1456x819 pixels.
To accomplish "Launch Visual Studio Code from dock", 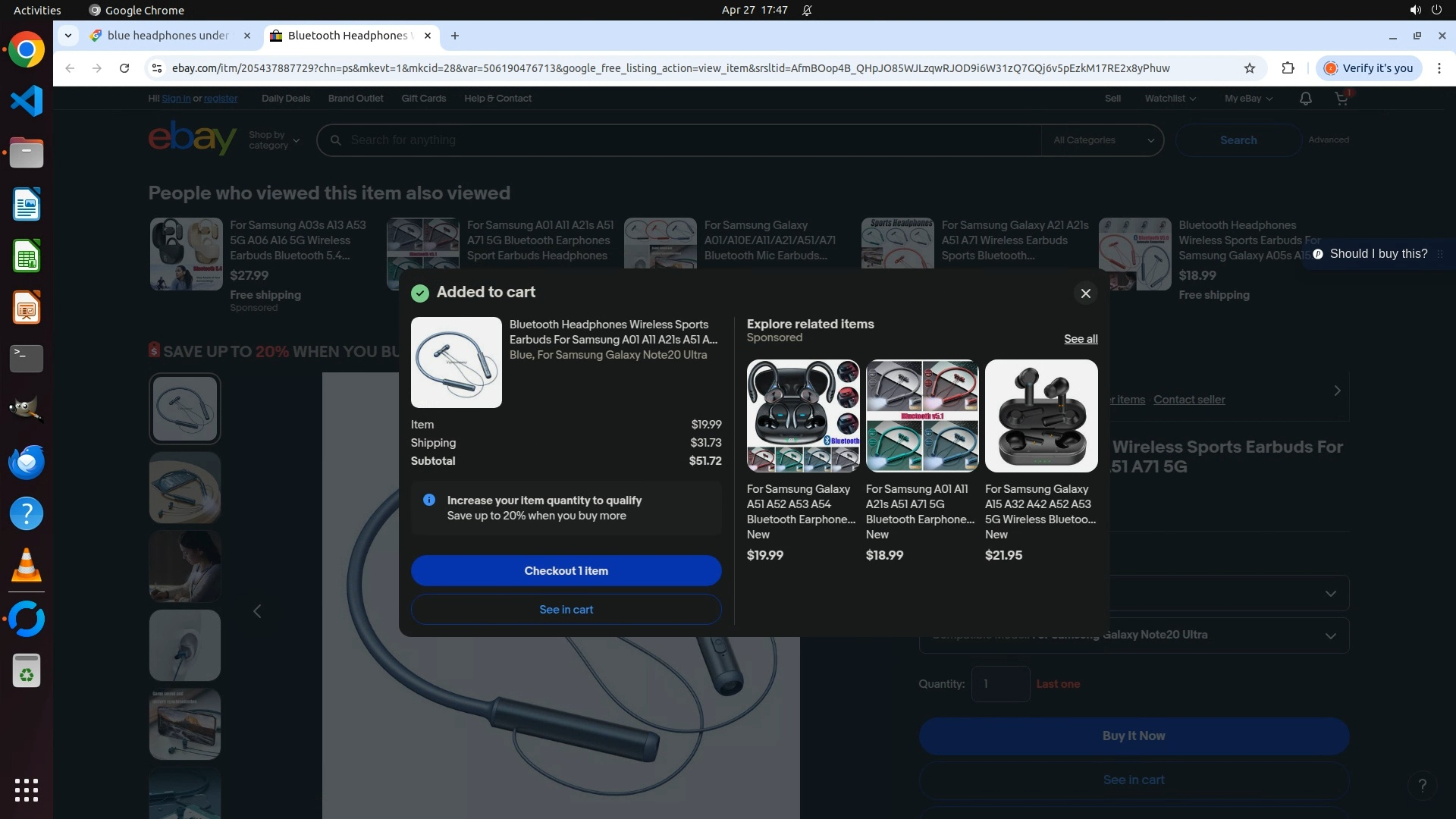I will (27, 101).
